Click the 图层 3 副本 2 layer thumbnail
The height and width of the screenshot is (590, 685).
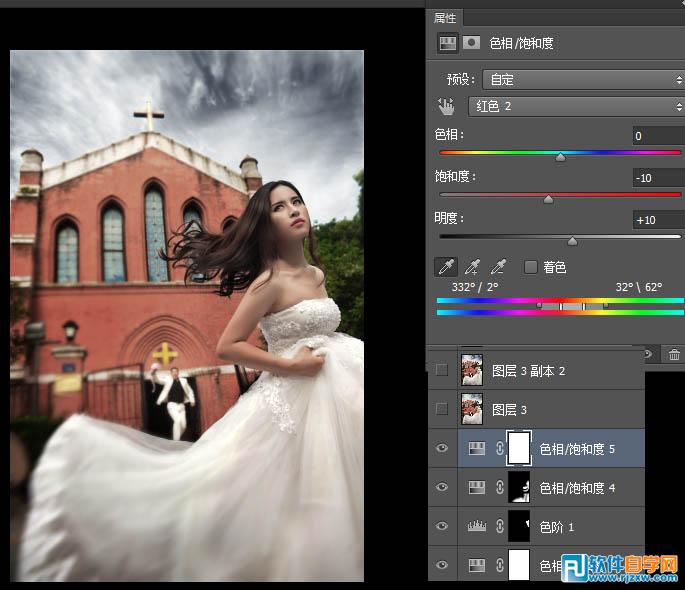(472, 370)
